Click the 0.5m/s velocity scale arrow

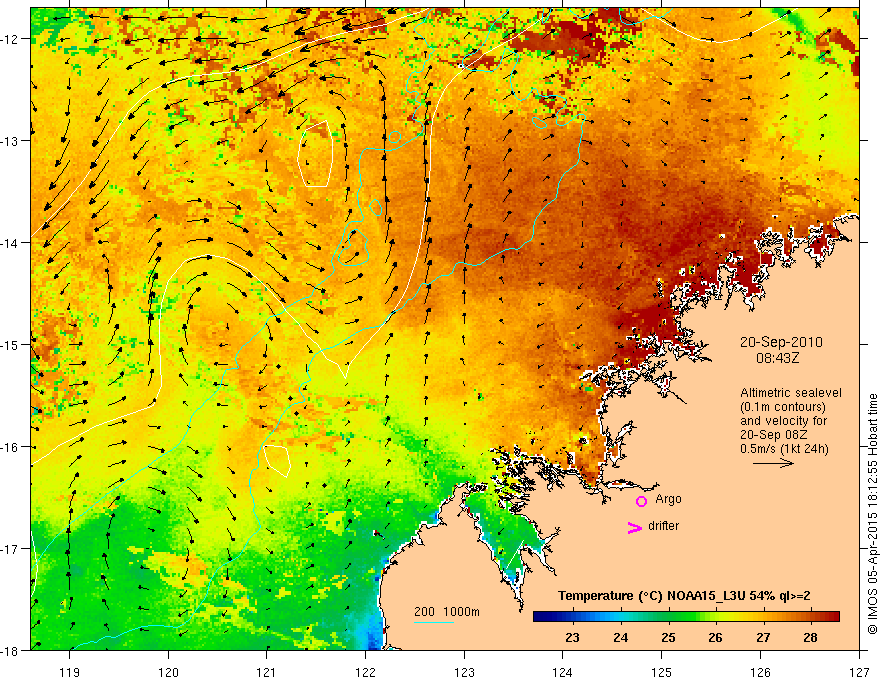[x=773, y=463]
